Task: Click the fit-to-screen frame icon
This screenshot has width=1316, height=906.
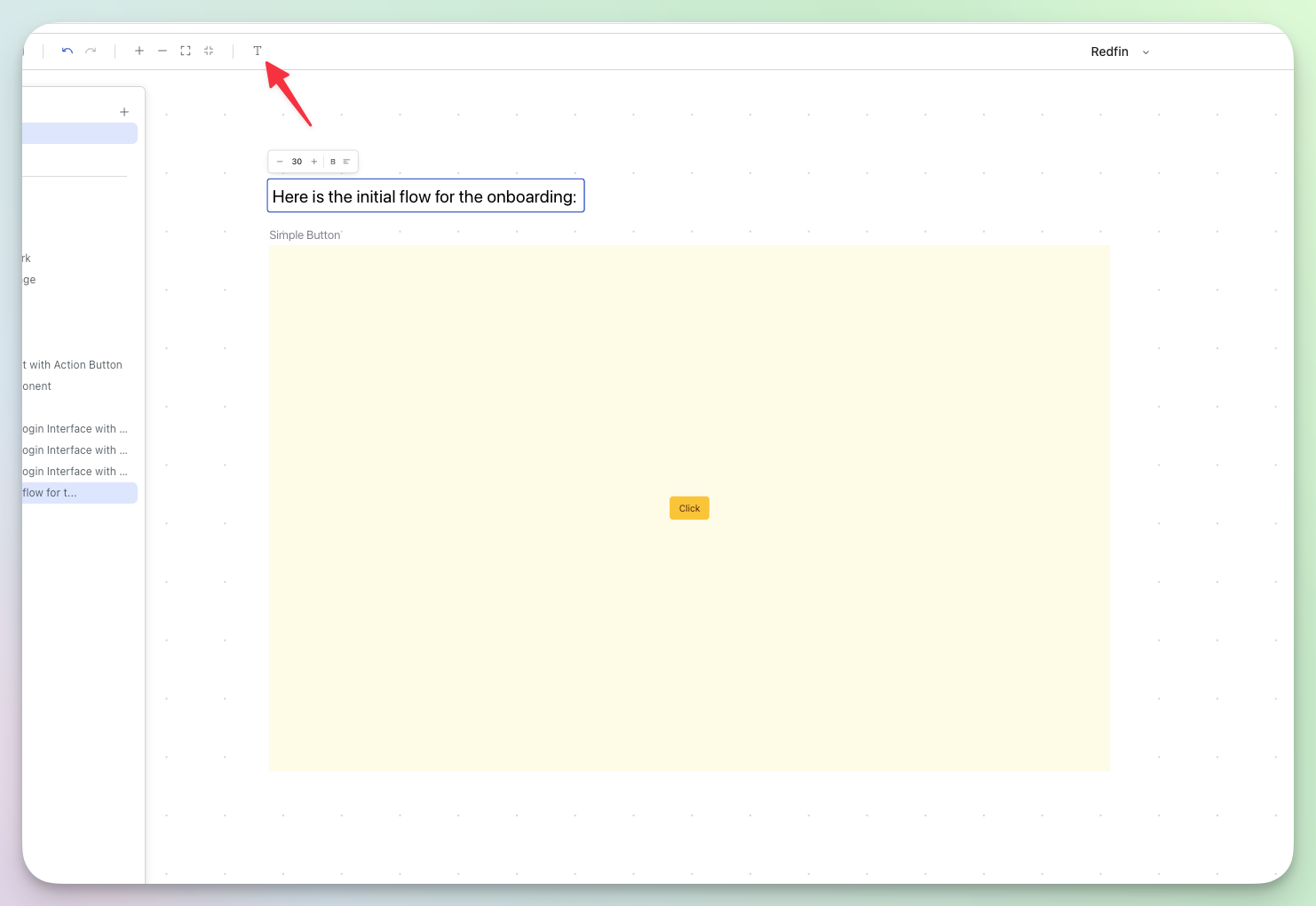Action: [x=186, y=51]
